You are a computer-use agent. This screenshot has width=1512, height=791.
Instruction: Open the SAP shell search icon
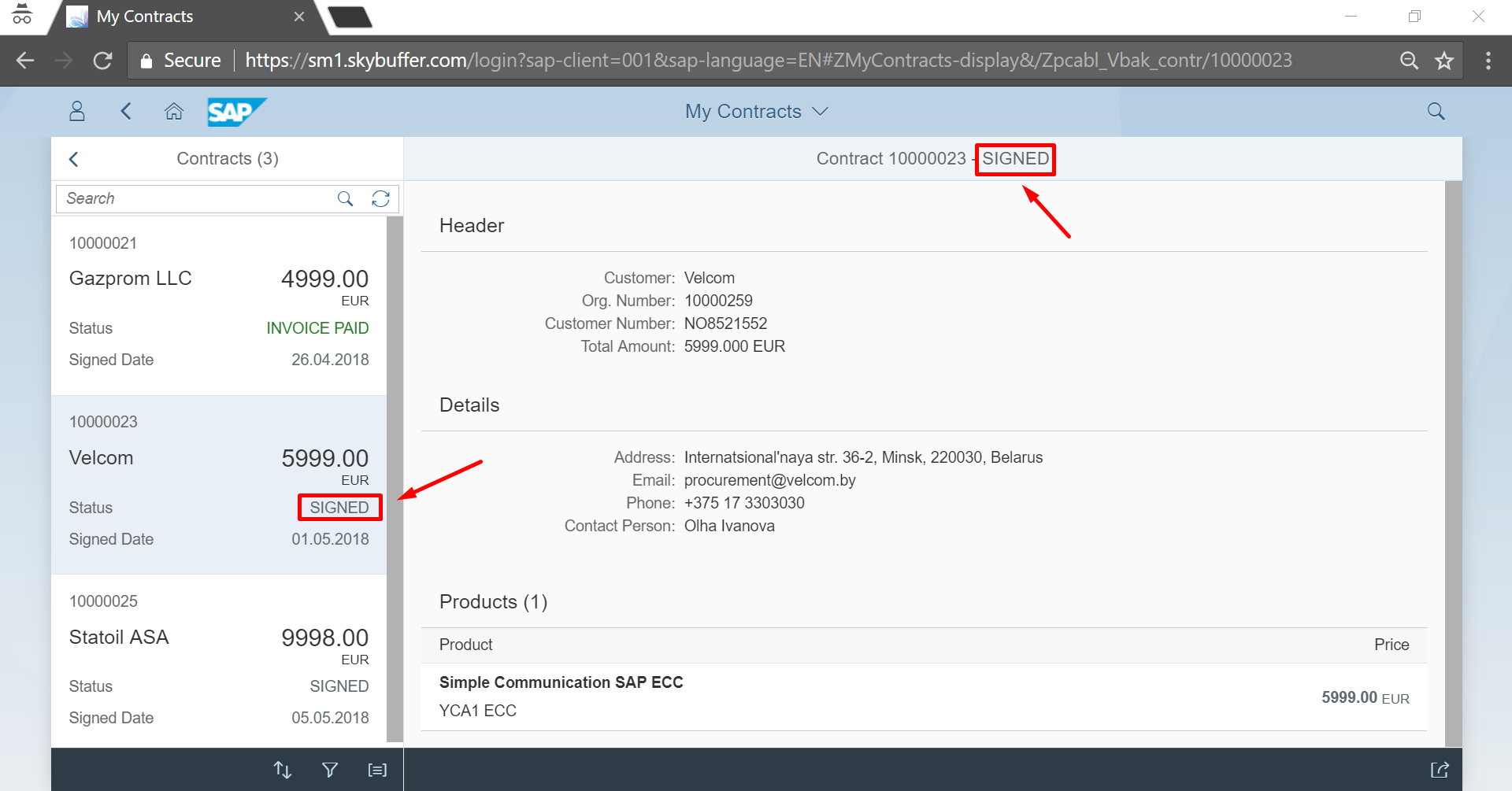pos(1436,111)
